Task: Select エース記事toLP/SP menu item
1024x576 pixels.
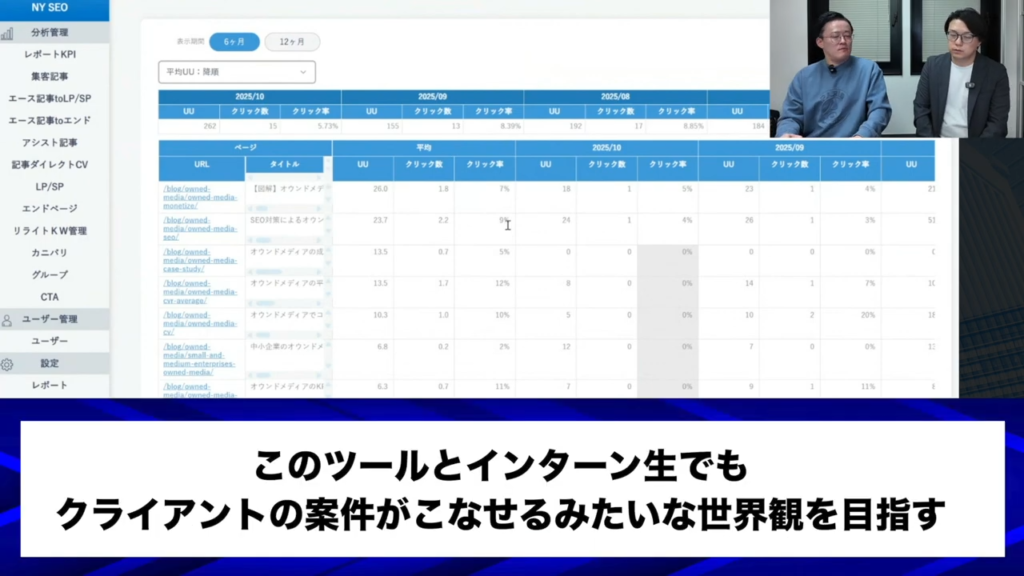Action: [50, 98]
